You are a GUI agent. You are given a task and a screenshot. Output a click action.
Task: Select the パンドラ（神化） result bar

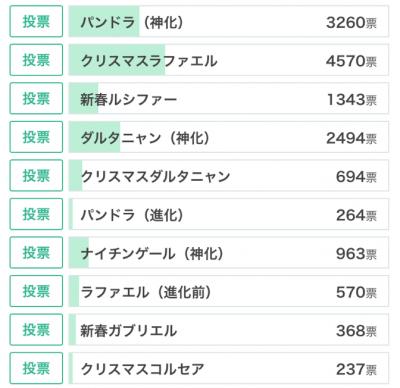(x=229, y=21)
